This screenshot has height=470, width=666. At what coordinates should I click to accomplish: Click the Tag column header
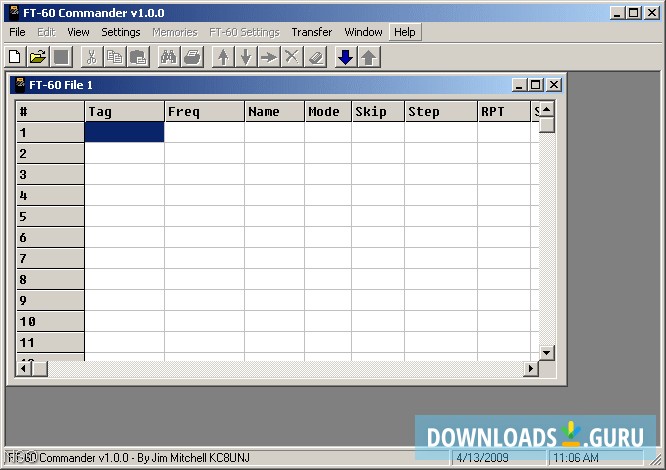coord(124,112)
